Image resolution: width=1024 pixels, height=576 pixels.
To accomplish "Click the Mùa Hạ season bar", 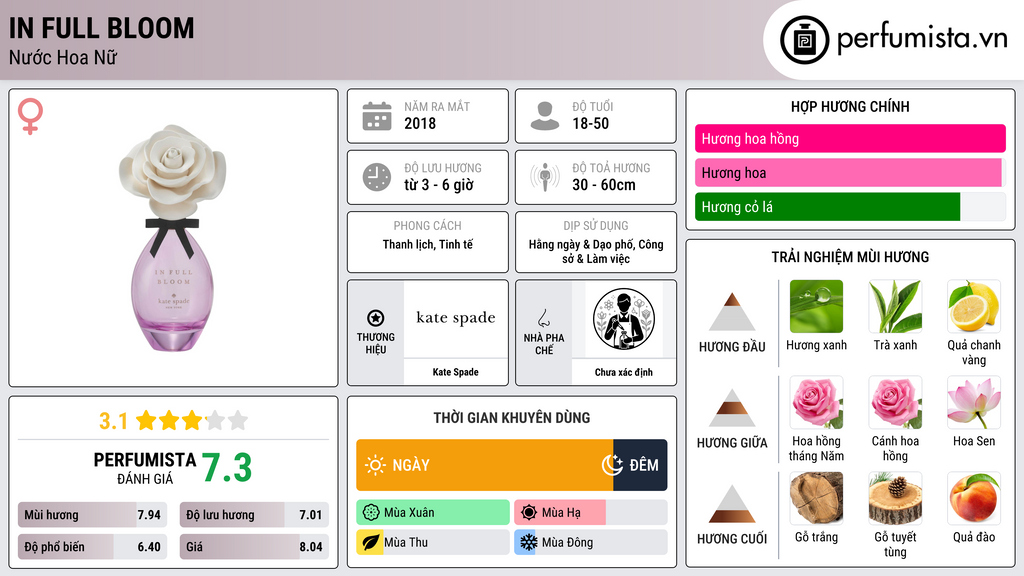I will point(590,513).
